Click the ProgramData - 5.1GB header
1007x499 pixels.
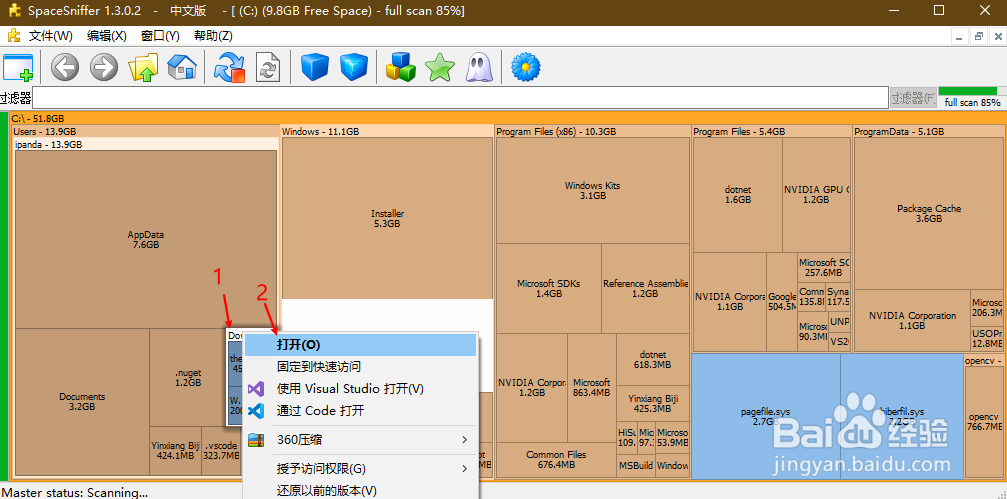(x=929, y=132)
